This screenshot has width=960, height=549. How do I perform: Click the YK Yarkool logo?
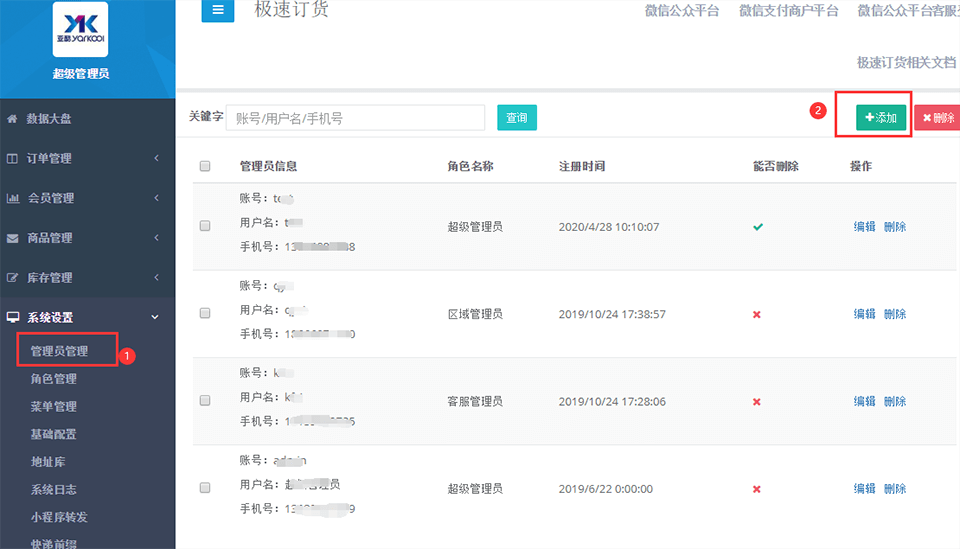81,29
